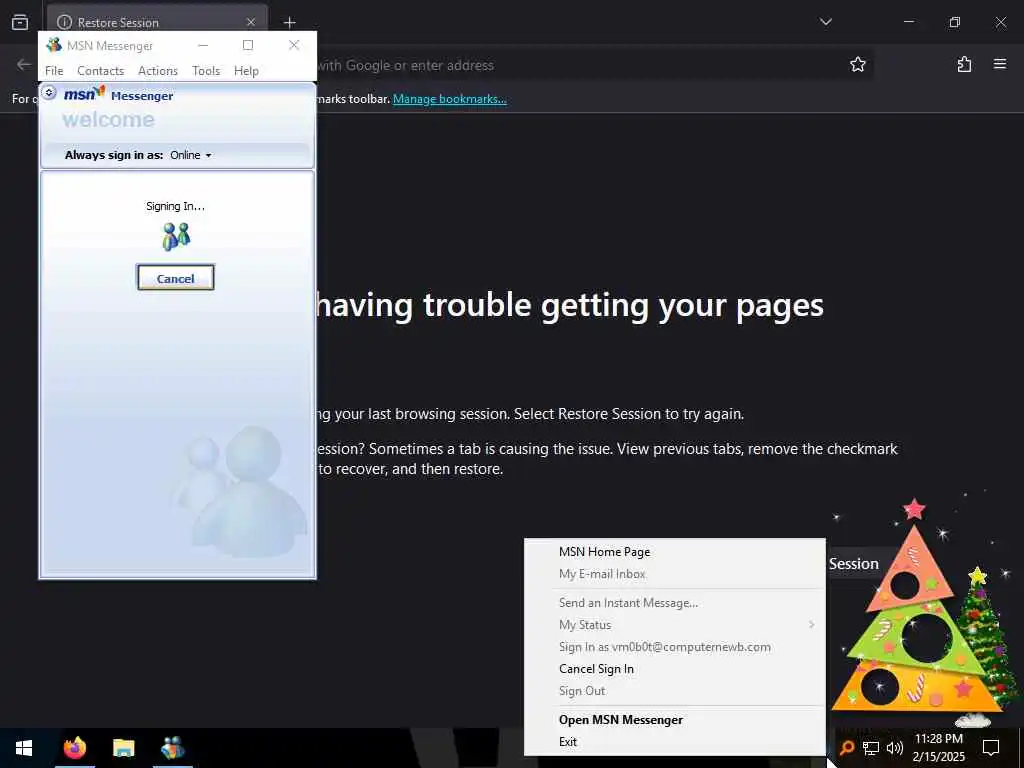Click My E-mail Inbox menu entry

(675, 574)
